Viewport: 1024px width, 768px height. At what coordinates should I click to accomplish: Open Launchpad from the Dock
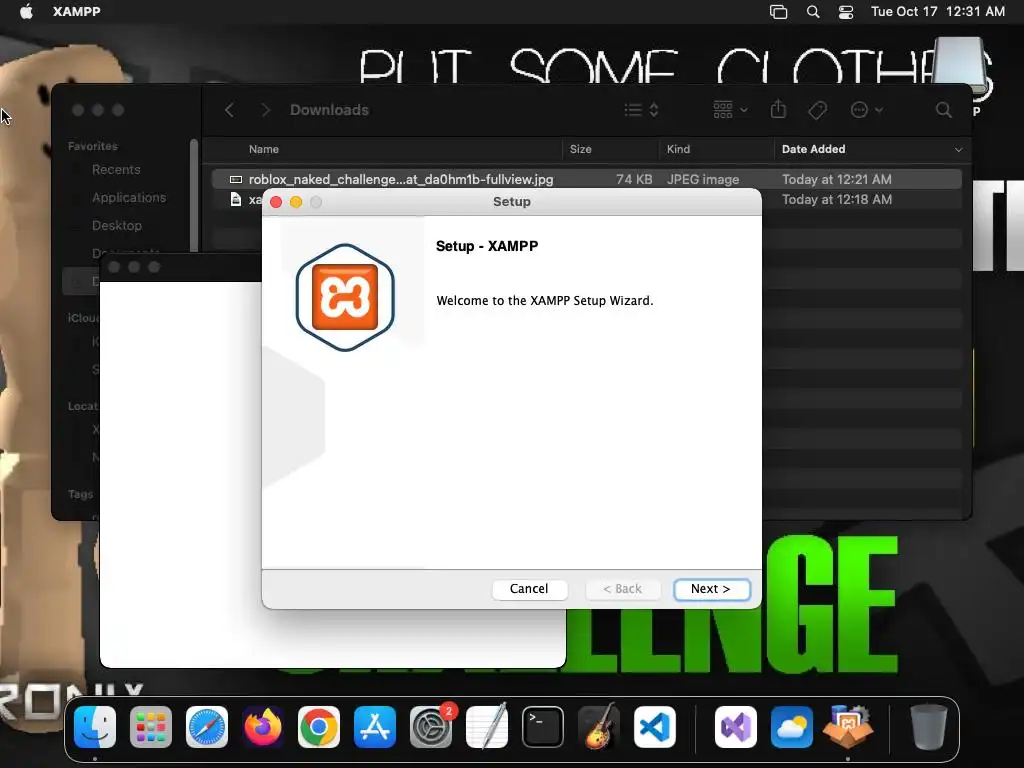[x=151, y=727]
